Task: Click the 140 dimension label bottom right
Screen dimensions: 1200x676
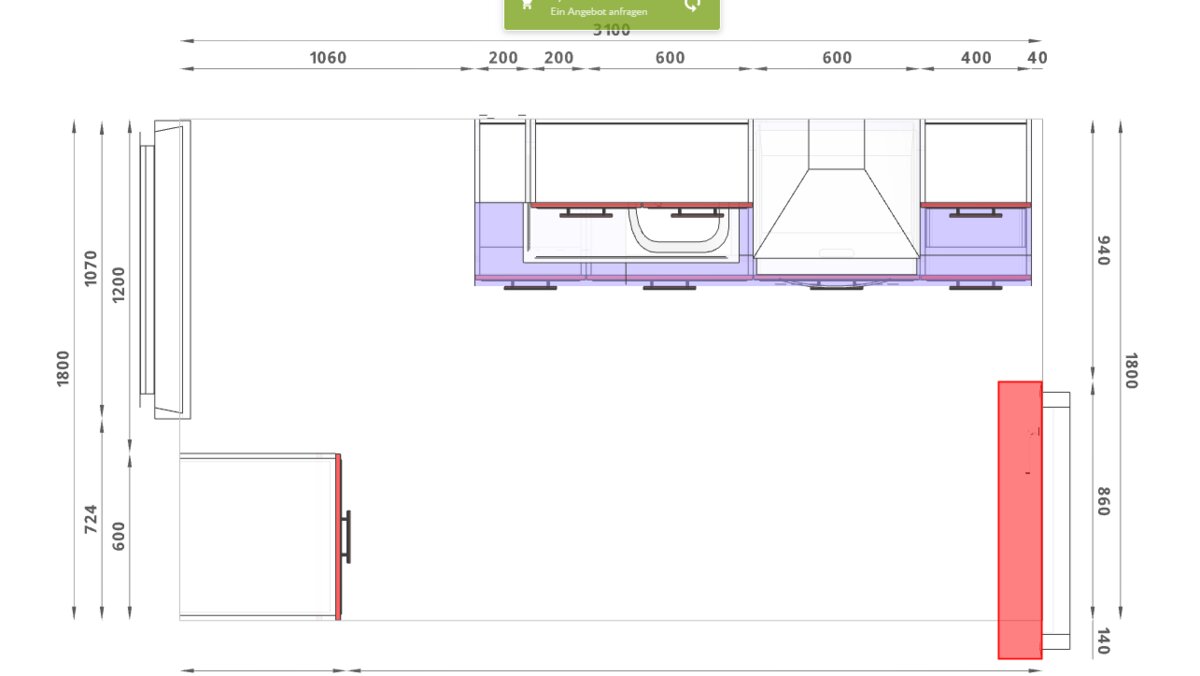Action: [x=1103, y=641]
